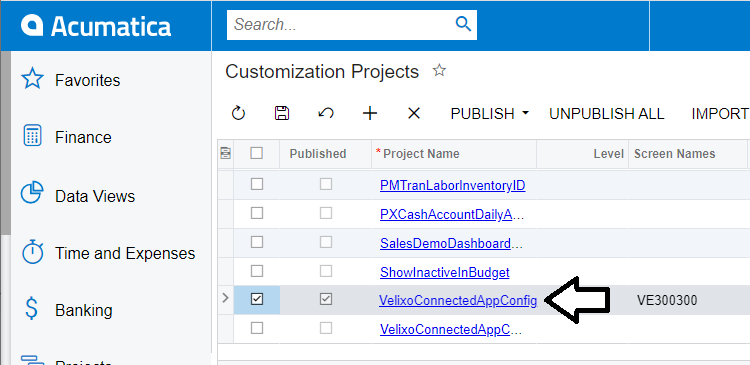The height and width of the screenshot is (365, 750).
Task: Refresh the projects list
Action: click(x=238, y=113)
